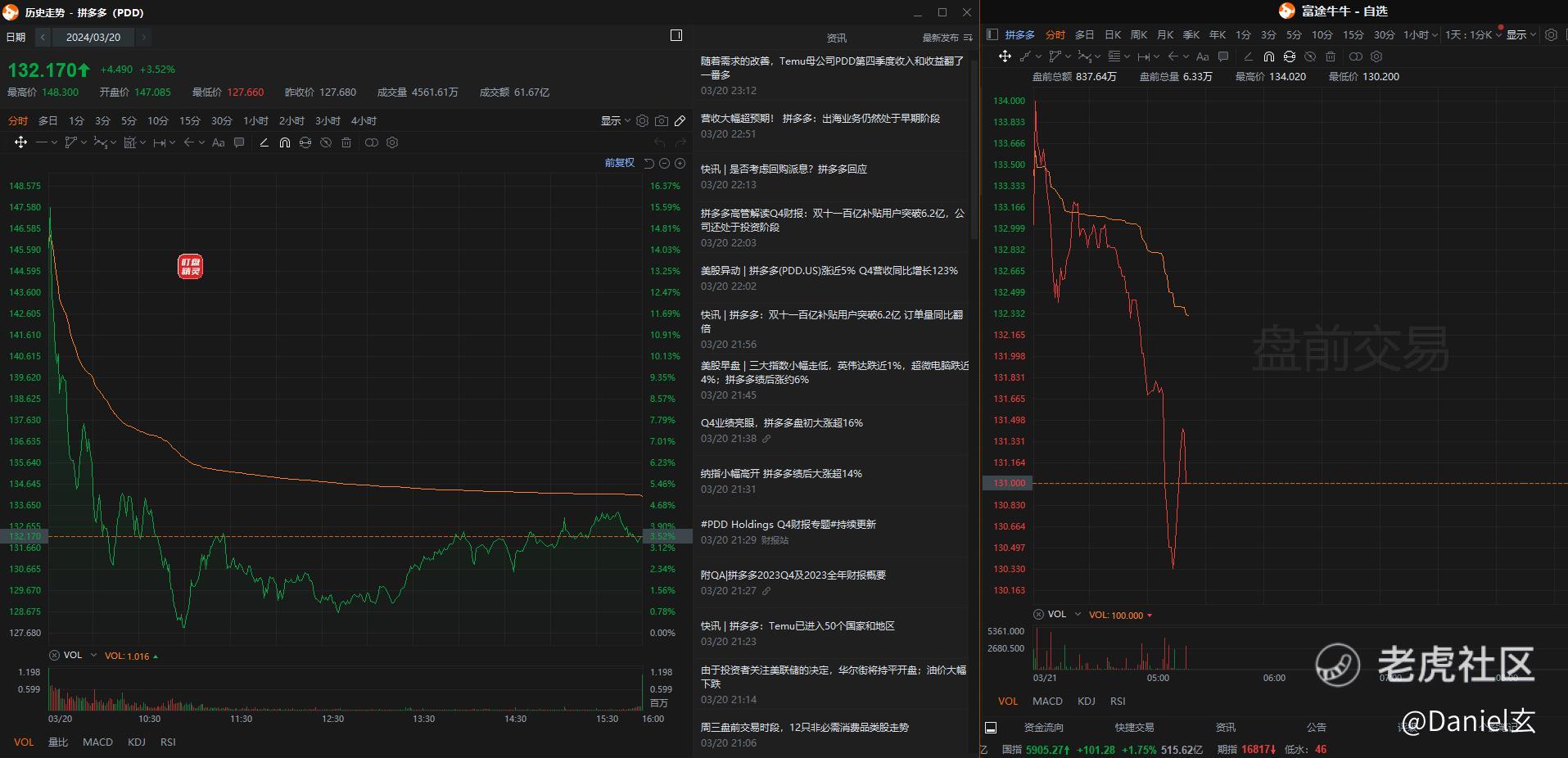The image size is (1568, 758).
Task: Click the camera screenshot icon in left chart
Action: click(662, 121)
